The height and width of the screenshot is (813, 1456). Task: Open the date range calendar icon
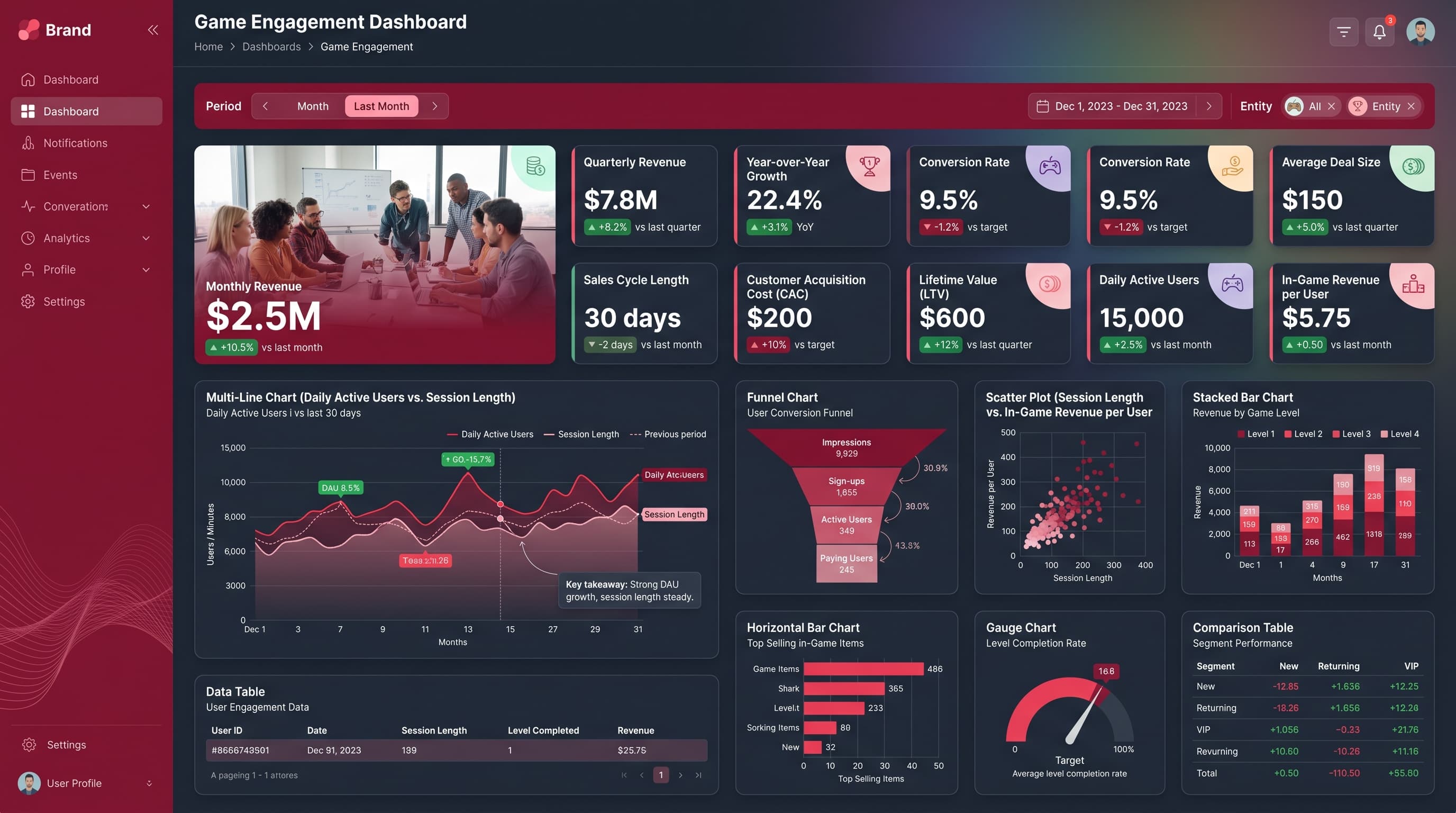tap(1043, 106)
